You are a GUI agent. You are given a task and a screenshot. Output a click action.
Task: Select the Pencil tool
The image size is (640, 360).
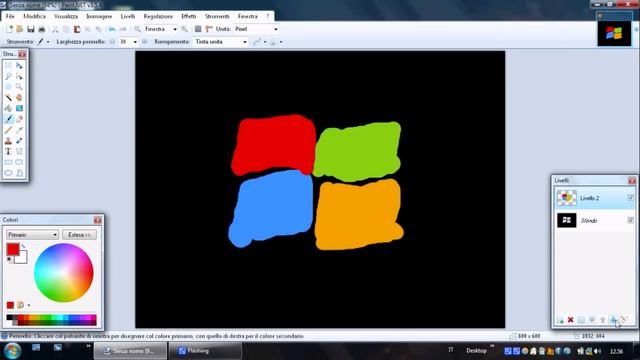tap(8, 130)
